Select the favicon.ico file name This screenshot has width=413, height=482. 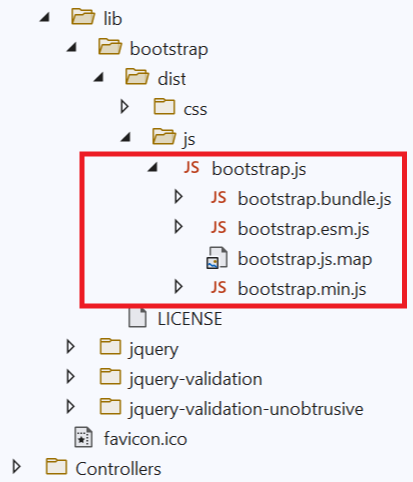click(x=145, y=438)
